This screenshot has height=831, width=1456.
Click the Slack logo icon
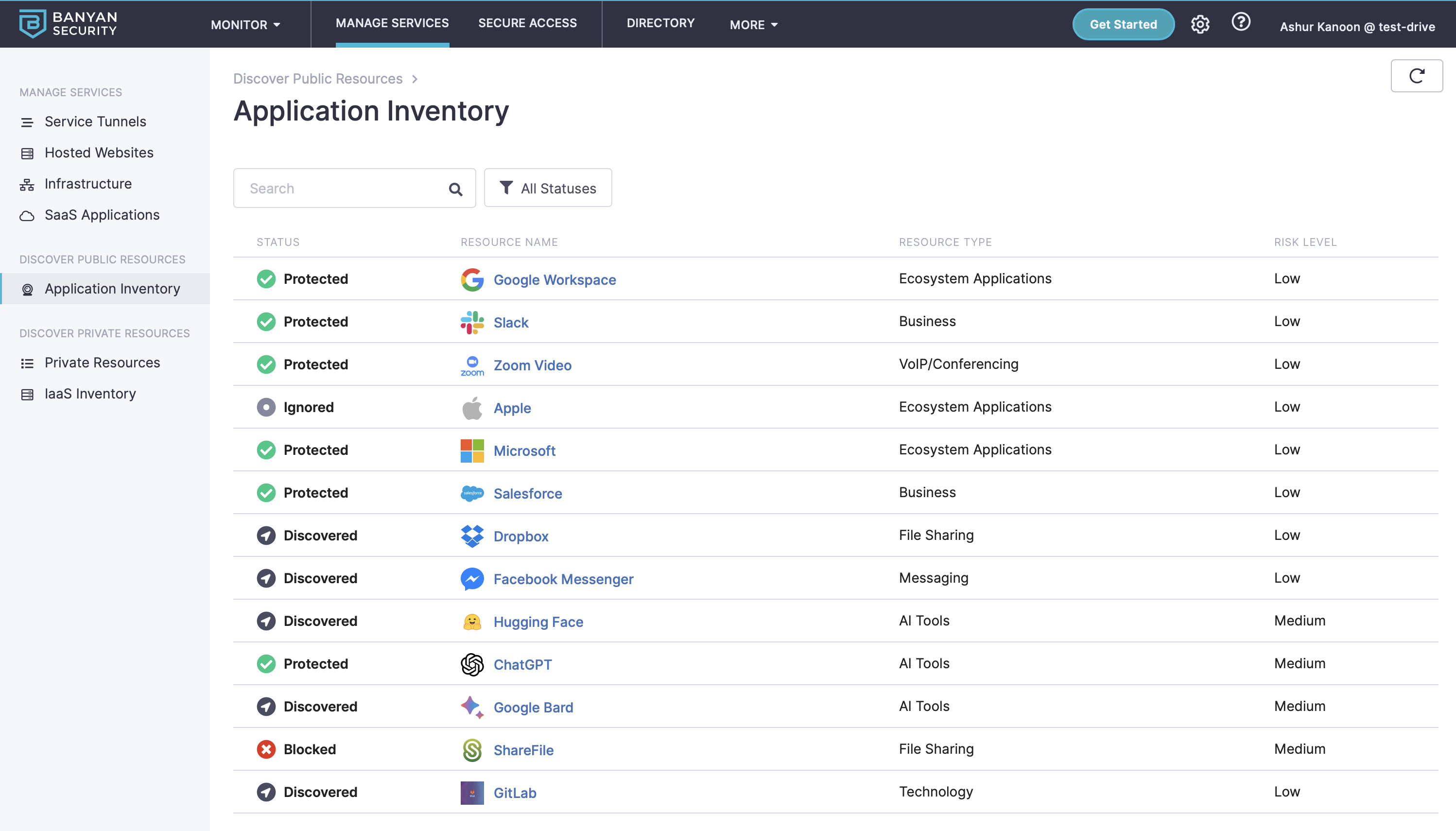pos(472,323)
